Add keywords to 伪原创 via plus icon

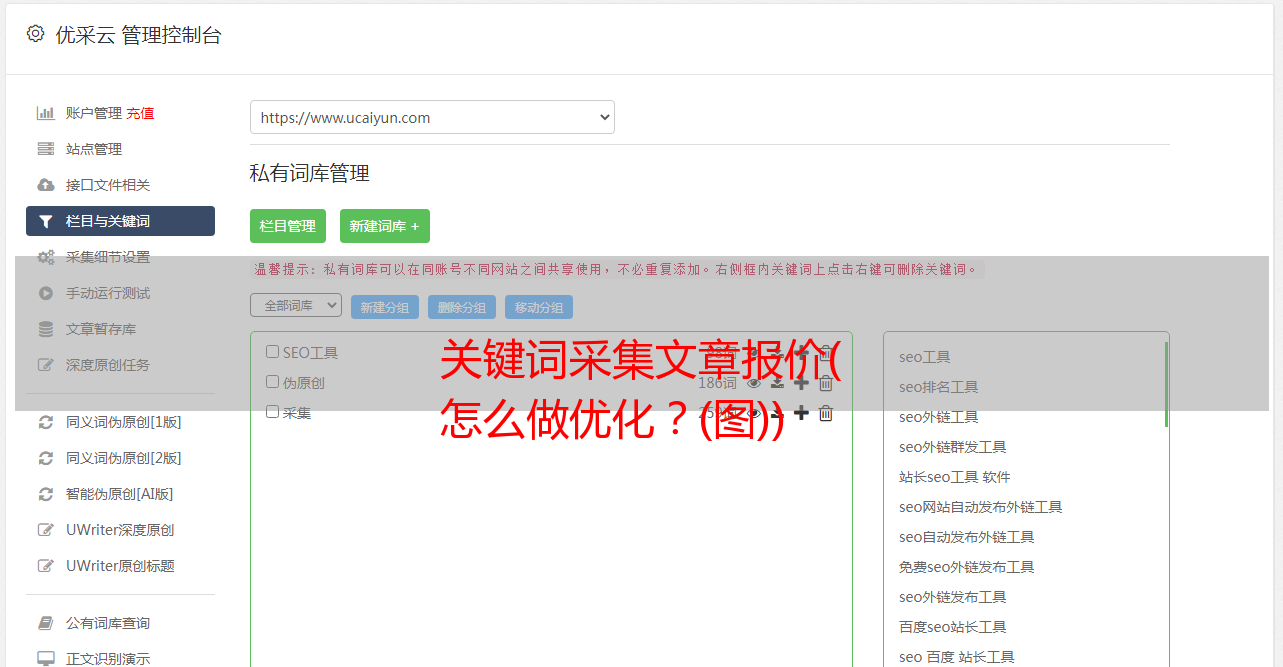point(801,383)
